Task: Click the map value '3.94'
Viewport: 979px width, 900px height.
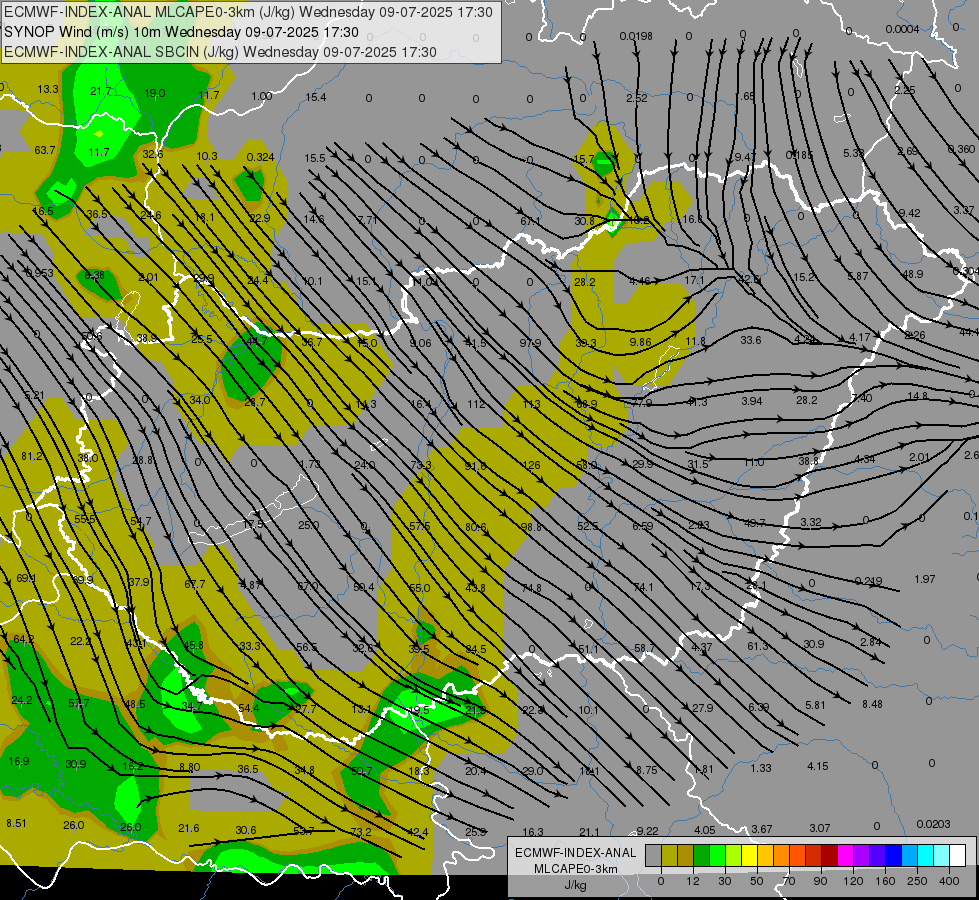Action: pyautogui.click(x=752, y=401)
